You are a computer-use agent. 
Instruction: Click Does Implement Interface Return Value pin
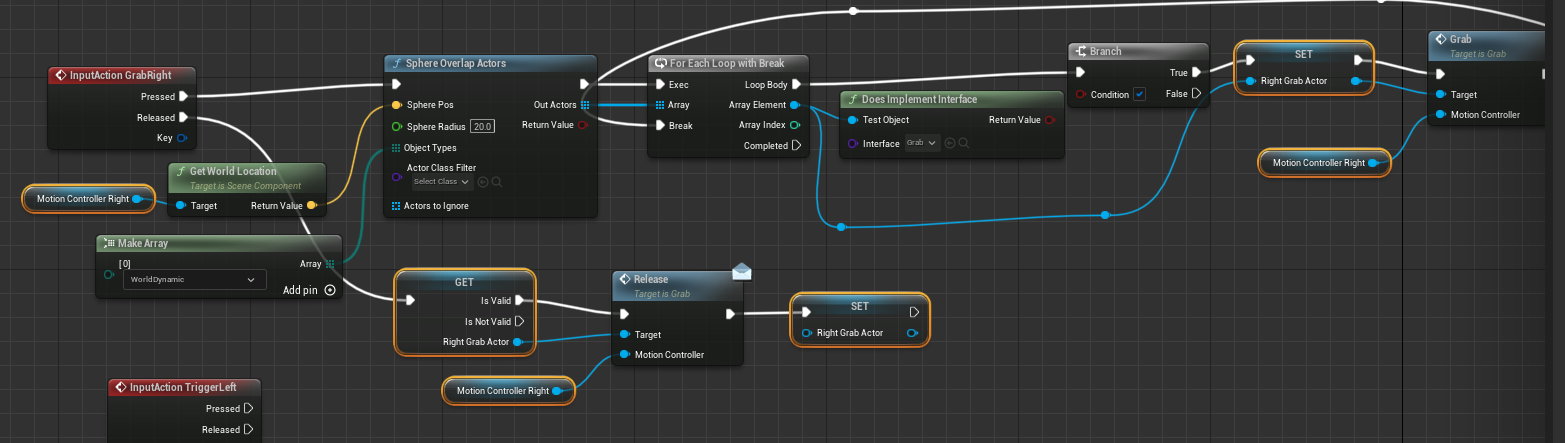tap(1050, 120)
